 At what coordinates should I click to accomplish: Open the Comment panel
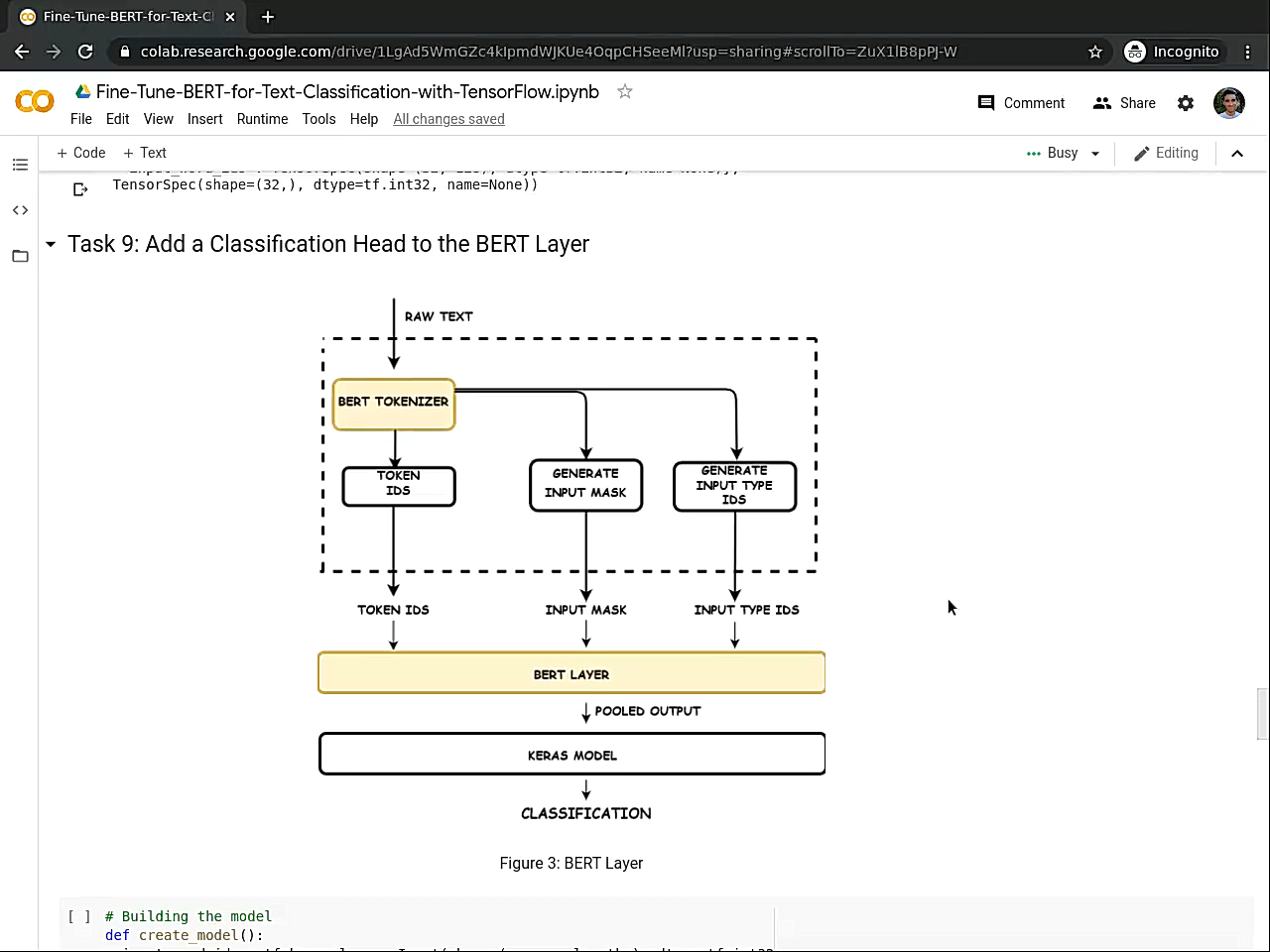1021,103
